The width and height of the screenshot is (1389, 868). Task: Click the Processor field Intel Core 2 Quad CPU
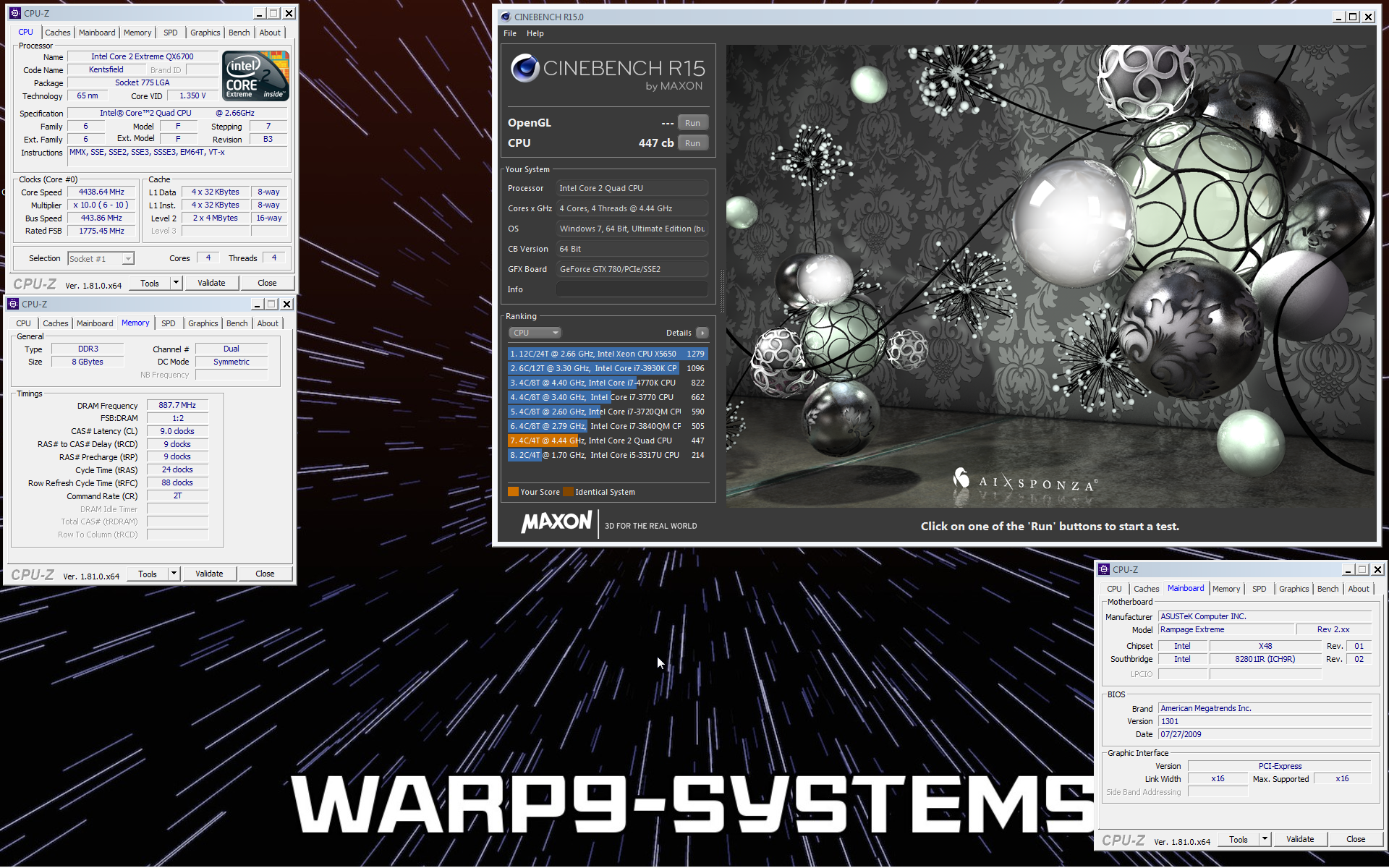tap(632, 188)
